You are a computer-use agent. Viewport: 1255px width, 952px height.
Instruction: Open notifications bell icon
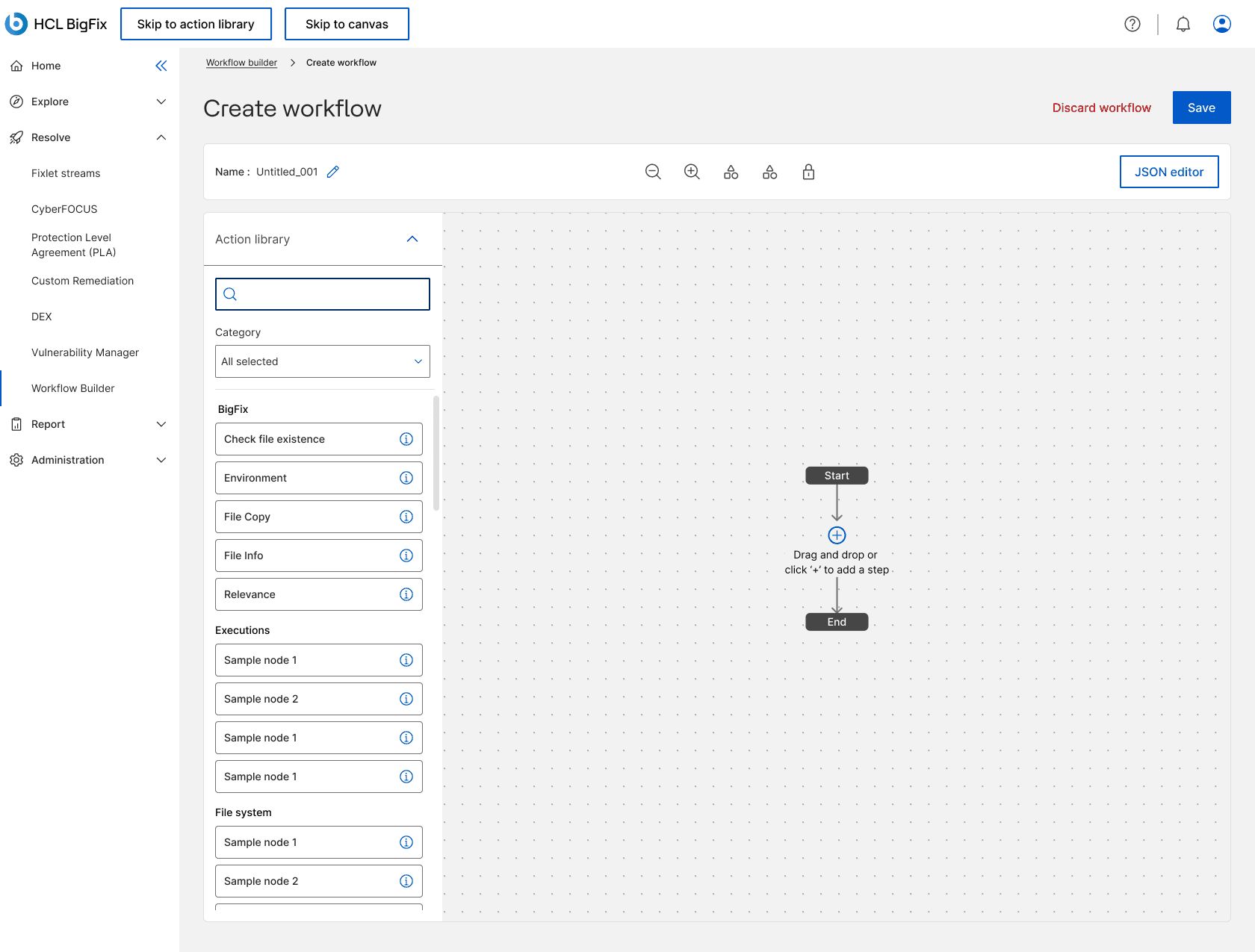(x=1183, y=24)
